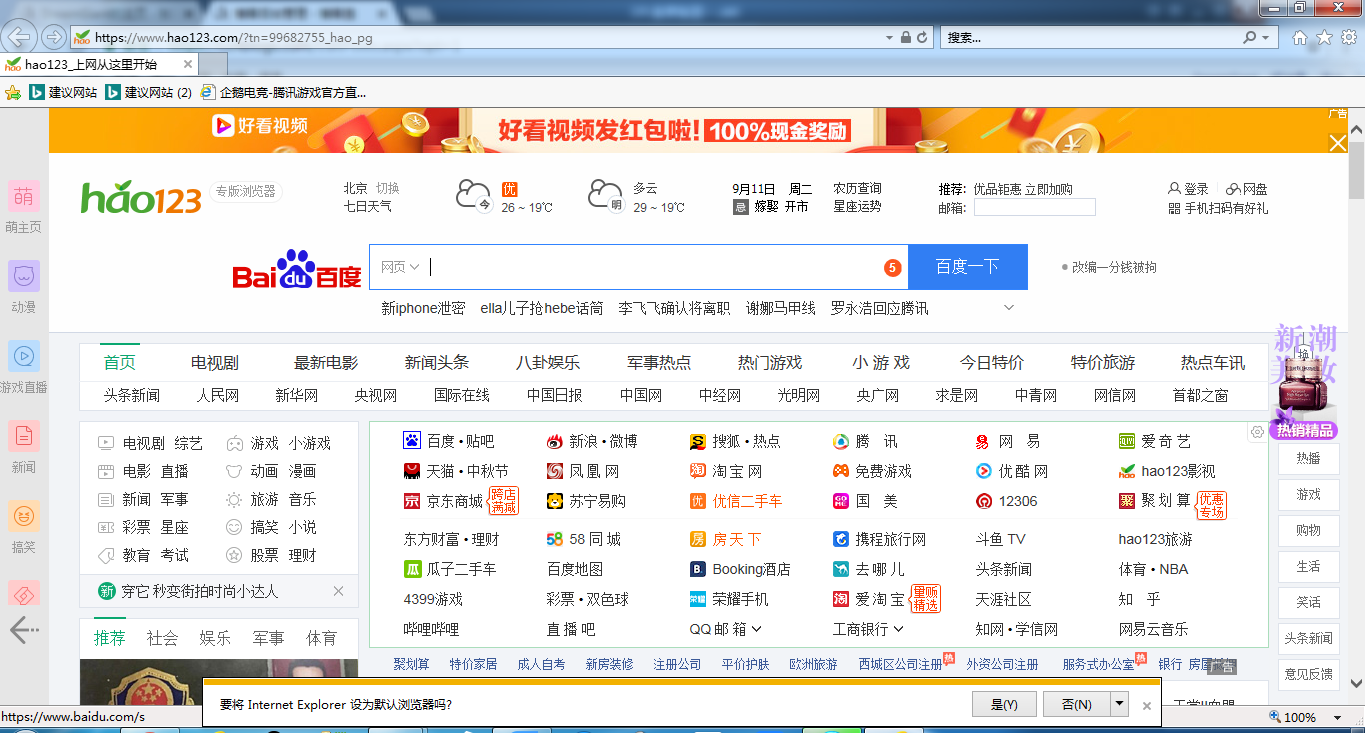The height and width of the screenshot is (733, 1365).
Task: Click 手机扫码有好礼 QR icon link
Action: 1218,208
